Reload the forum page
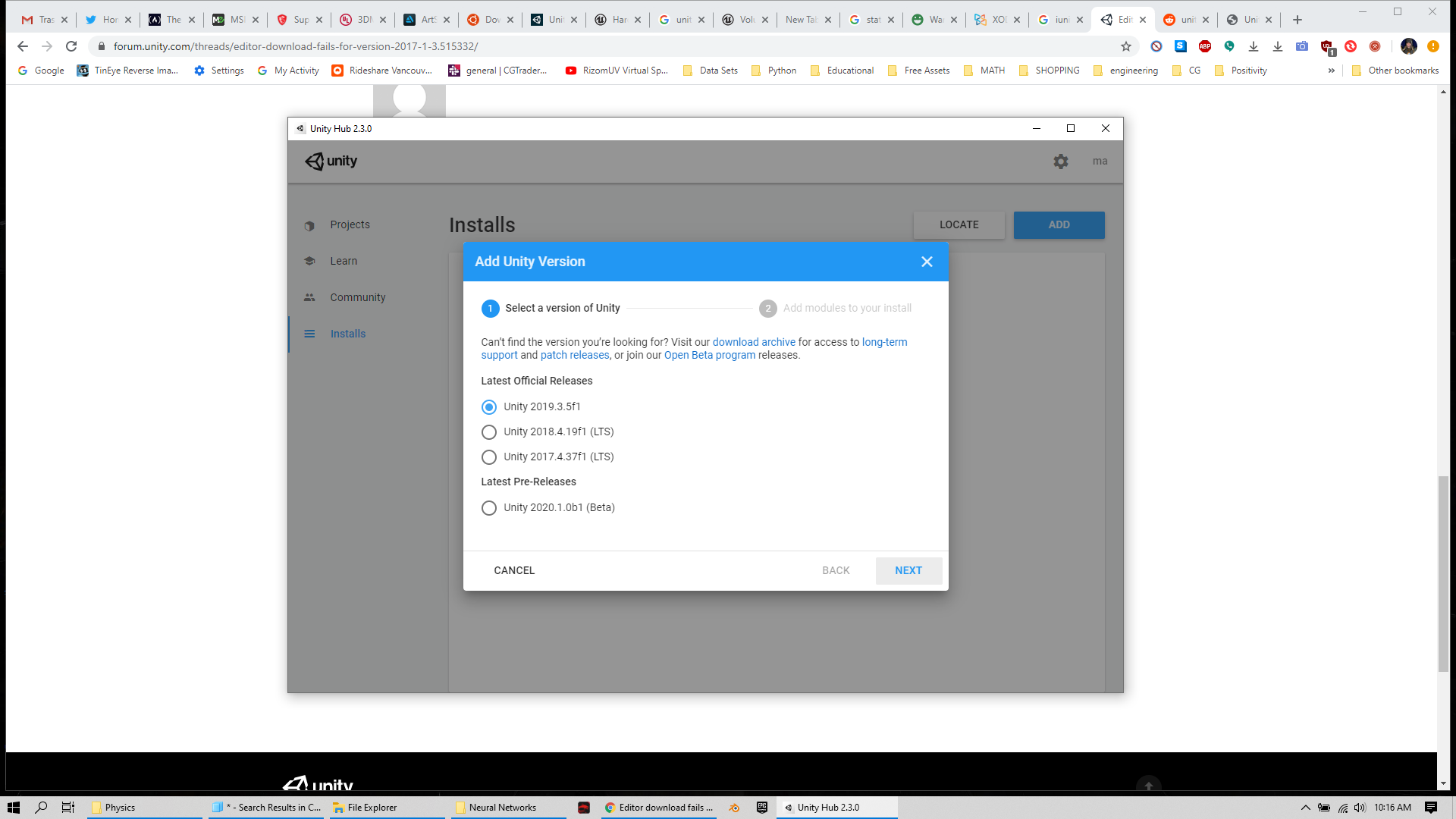 (x=71, y=46)
